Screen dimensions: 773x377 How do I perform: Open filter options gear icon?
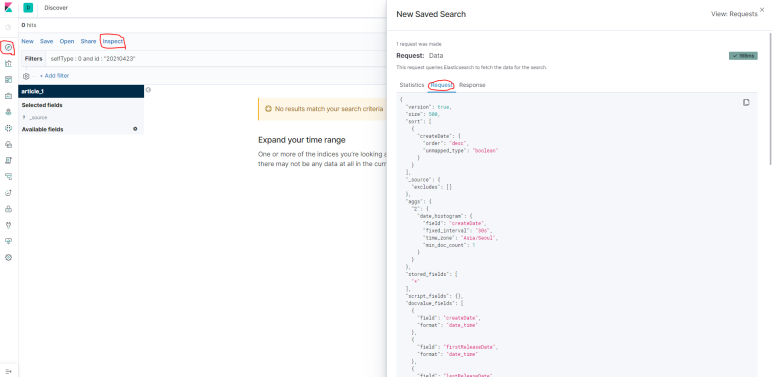[x=27, y=76]
